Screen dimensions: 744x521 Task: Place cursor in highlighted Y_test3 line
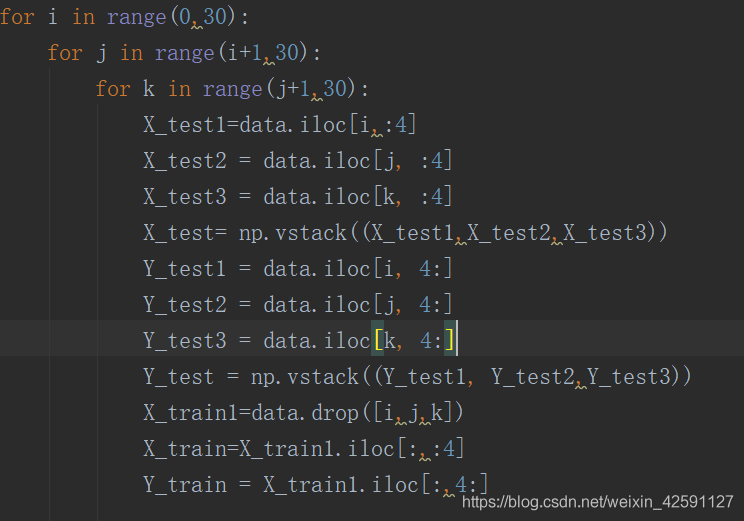tap(300, 341)
